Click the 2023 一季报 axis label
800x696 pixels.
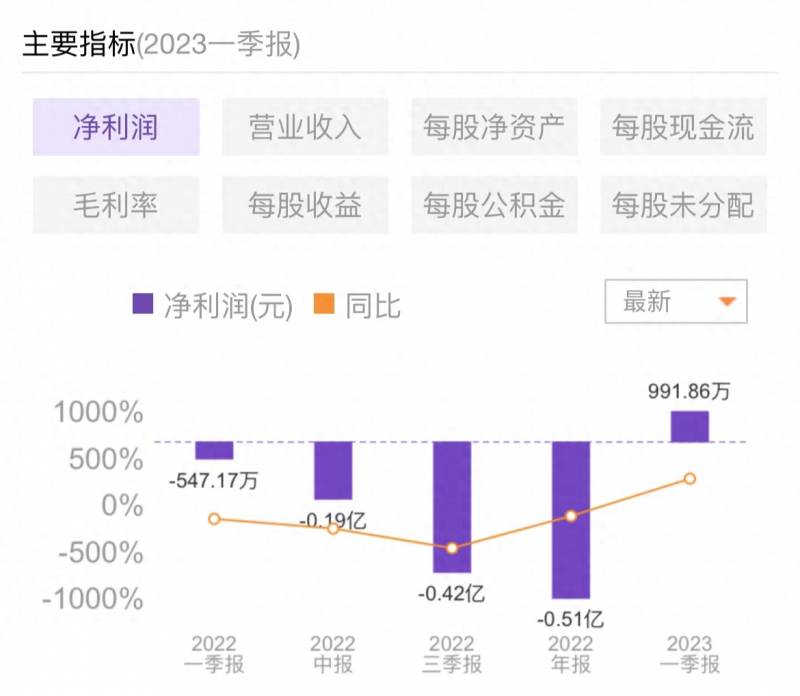pos(689,654)
